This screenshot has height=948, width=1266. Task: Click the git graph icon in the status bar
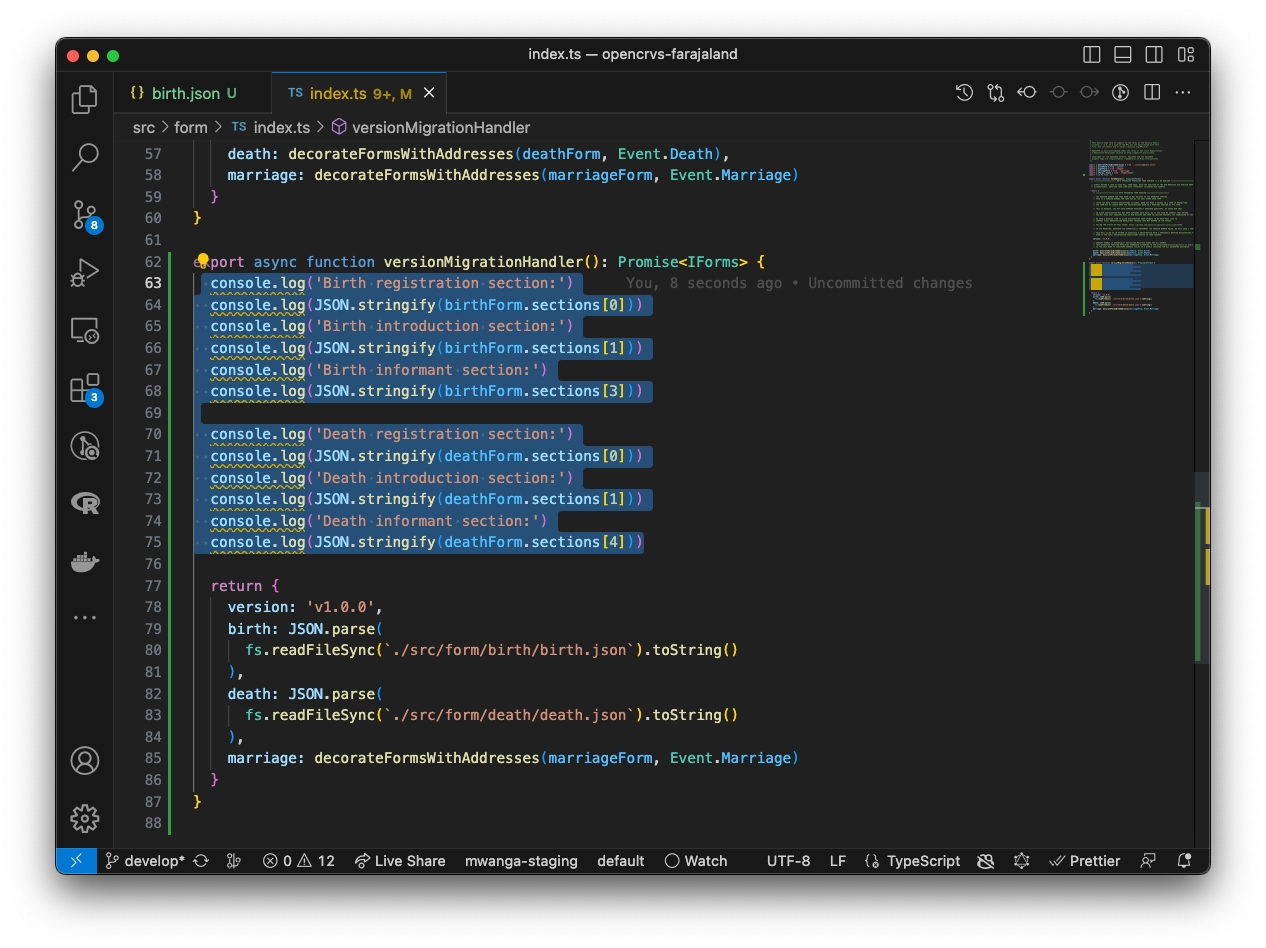click(234, 861)
